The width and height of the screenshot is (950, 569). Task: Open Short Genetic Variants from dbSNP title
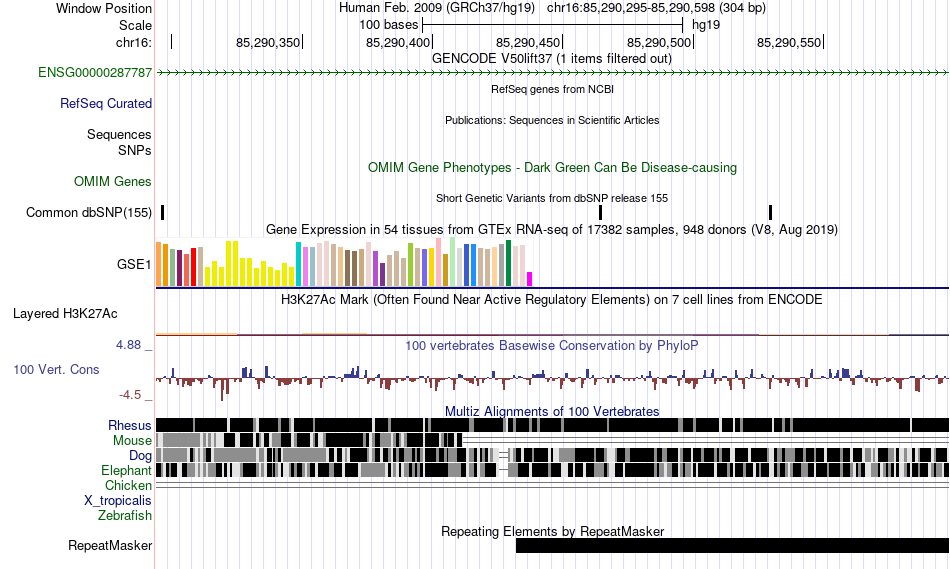tap(552, 198)
